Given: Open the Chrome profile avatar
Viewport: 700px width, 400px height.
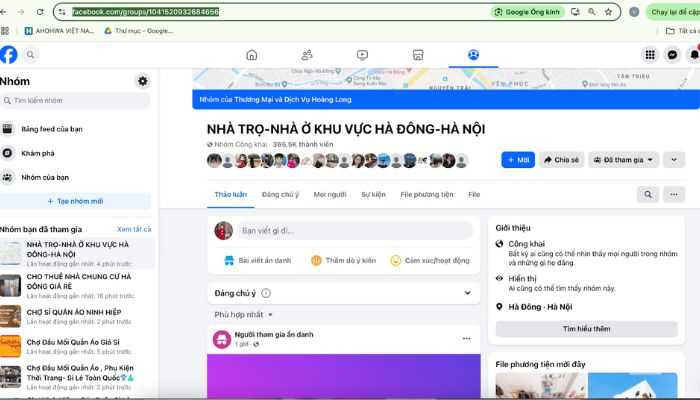Looking at the screenshot, I should click(634, 12).
